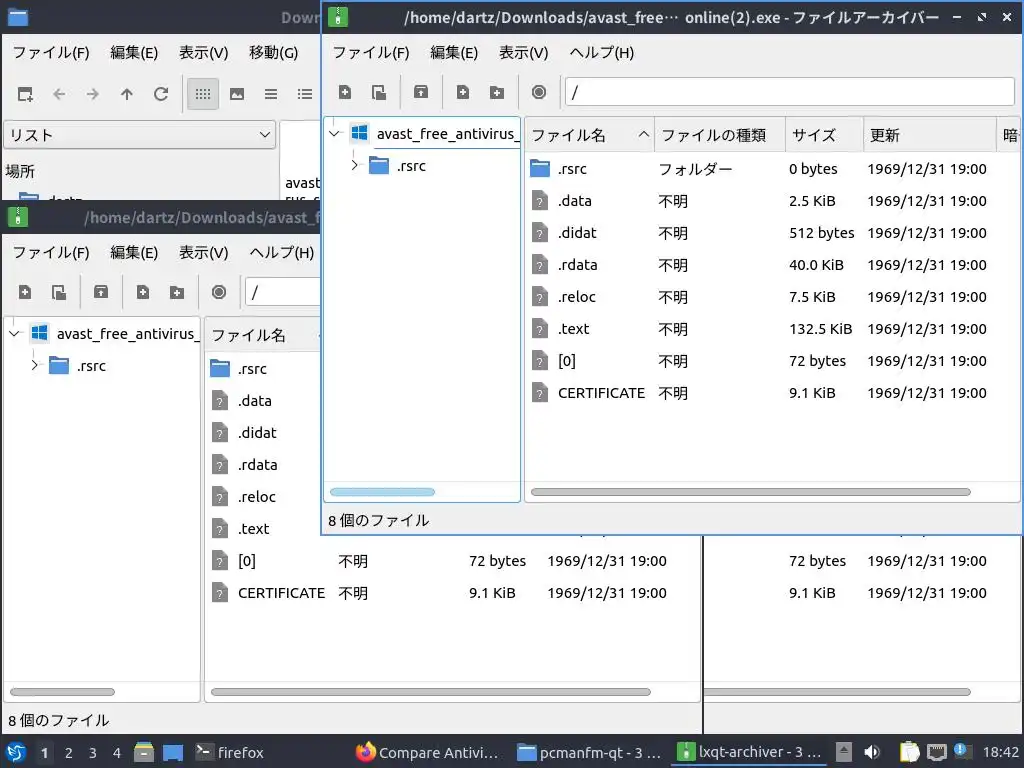Click horizontal scrollbar under front archiver tree
This screenshot has width=1024, height=768.
coord(382,492)
